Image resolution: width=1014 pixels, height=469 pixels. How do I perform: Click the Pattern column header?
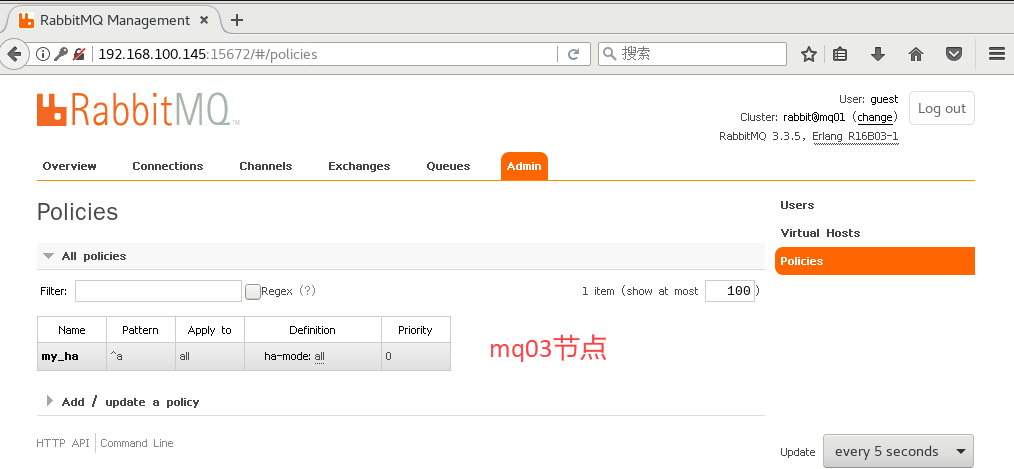click(x=140, y=330)
